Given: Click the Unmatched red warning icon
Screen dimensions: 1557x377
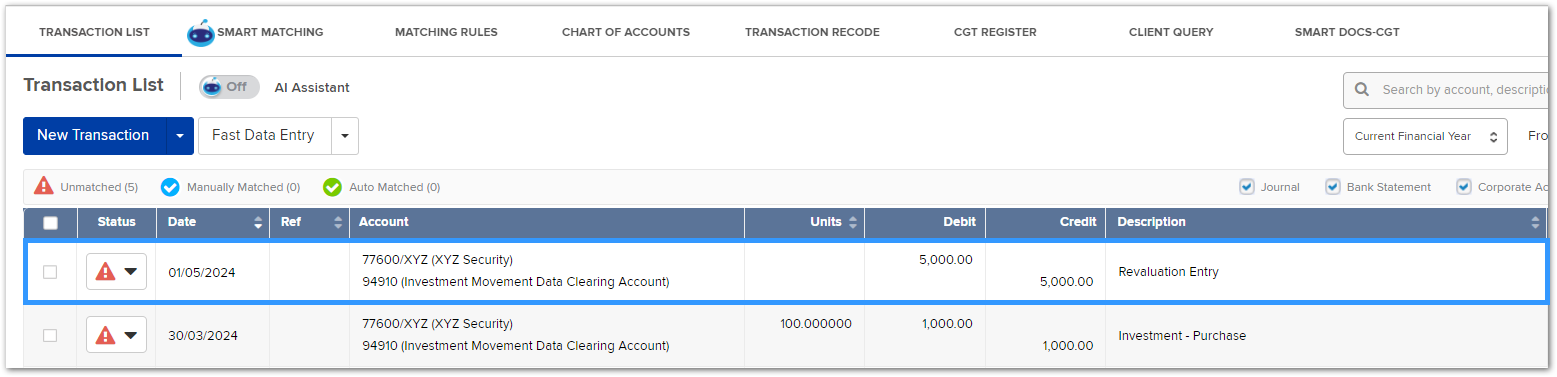Looking at the screenshot, I should point(44,186).
